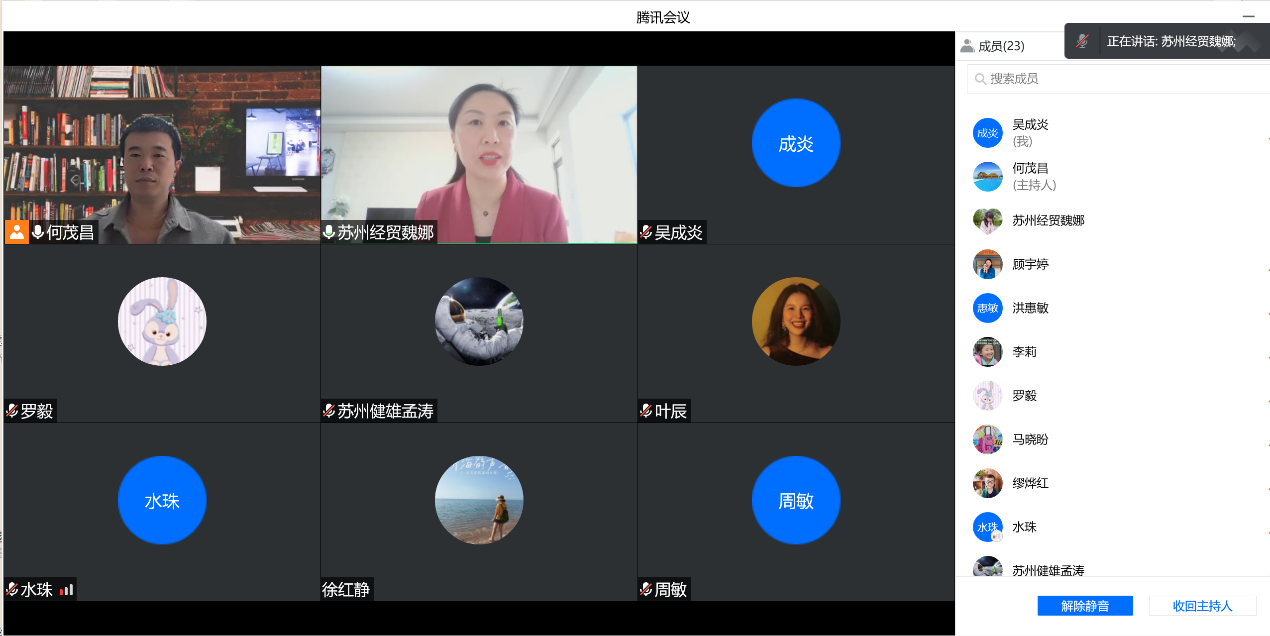Click the muted mic icon on 周敏's tile
1270x636 pixels.
tap(646, 590)
